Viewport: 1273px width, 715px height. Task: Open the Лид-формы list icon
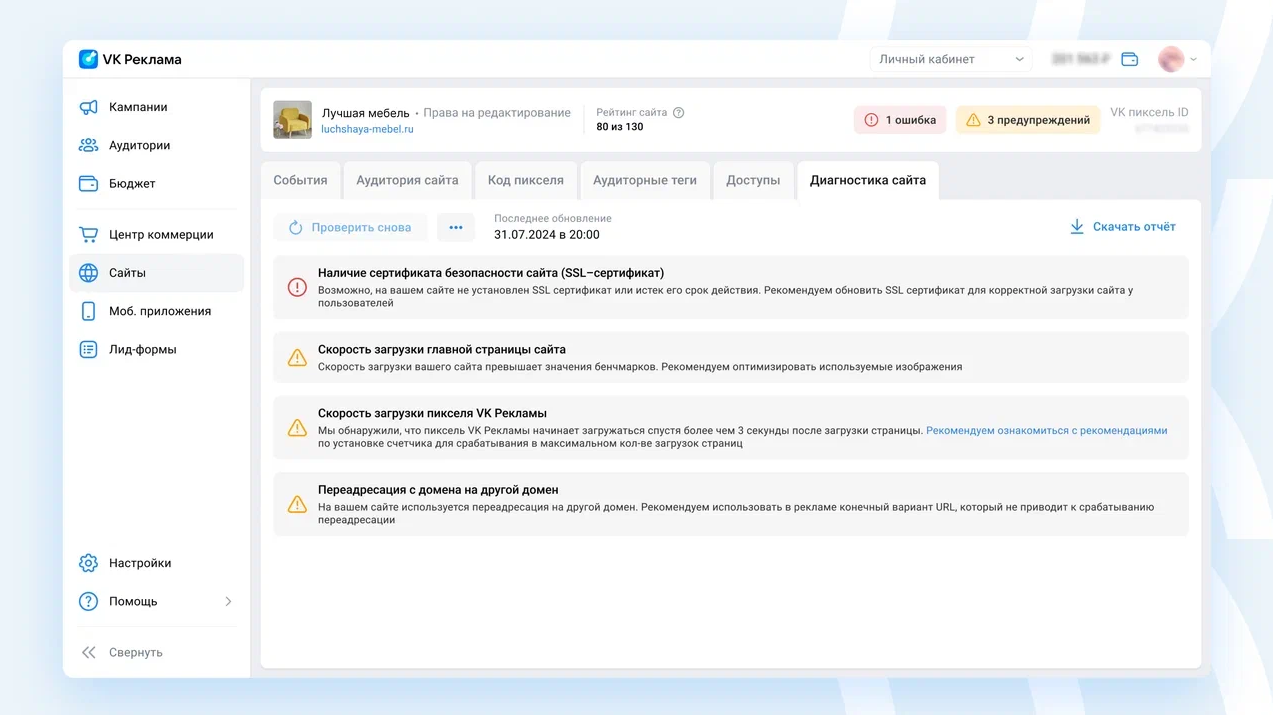(x=88, y=349)
